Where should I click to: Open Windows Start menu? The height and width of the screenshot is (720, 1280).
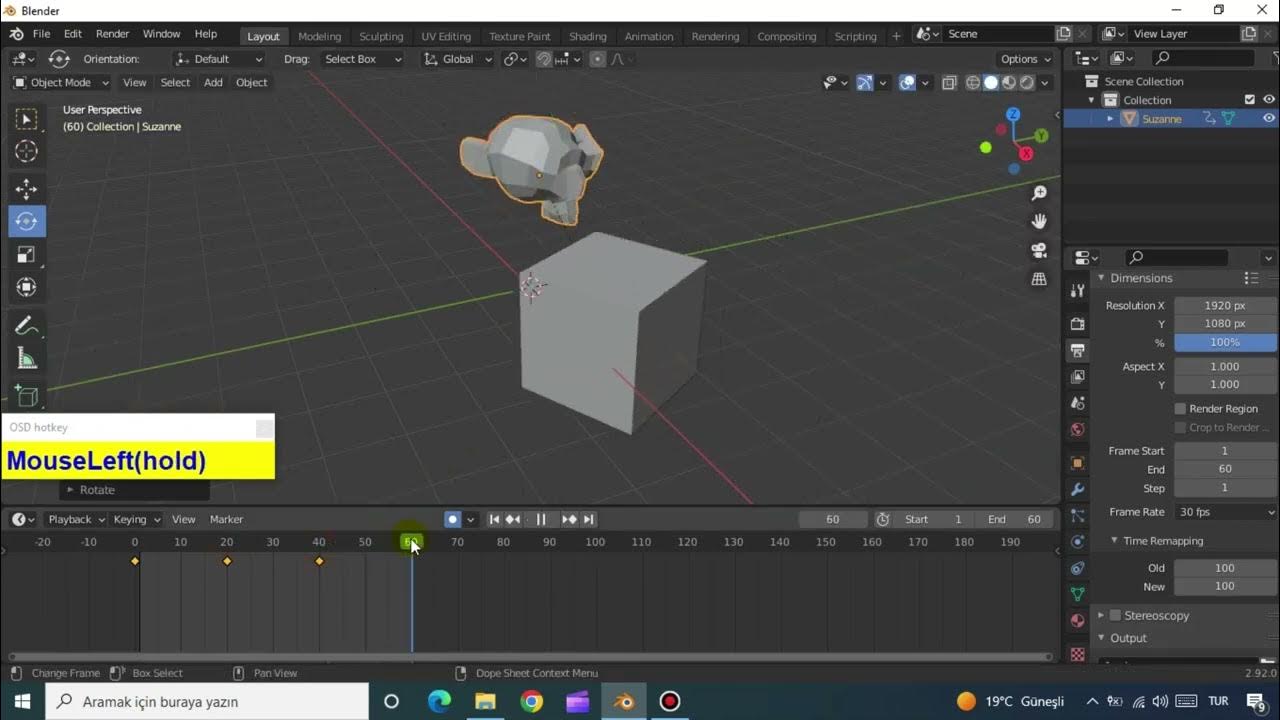point(22,701)
